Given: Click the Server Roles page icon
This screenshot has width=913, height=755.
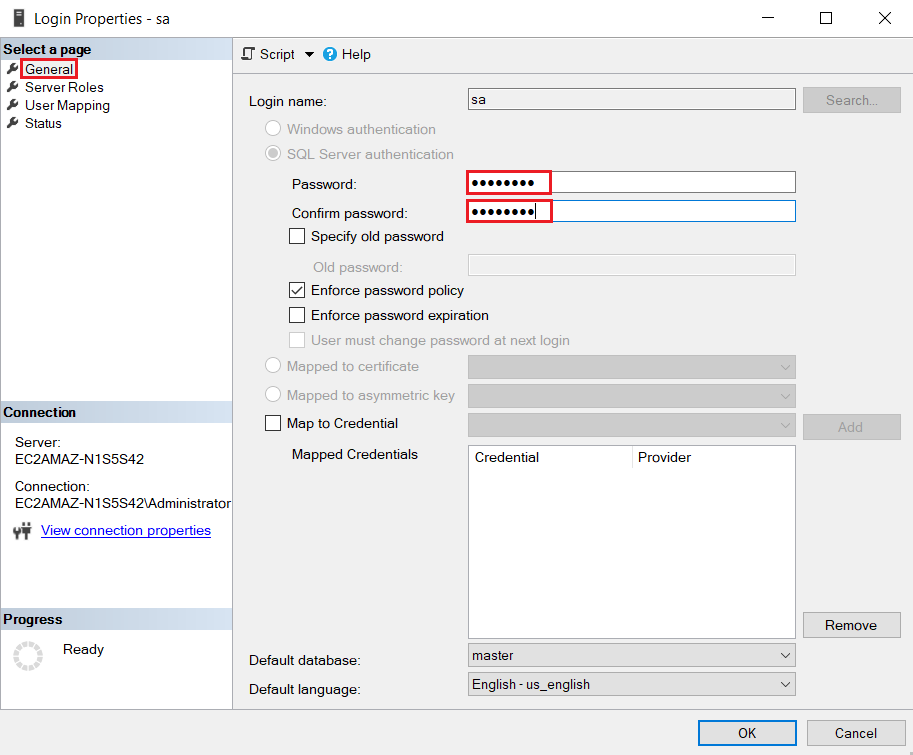Looking at the screenshot, I should tap(15, 87).
